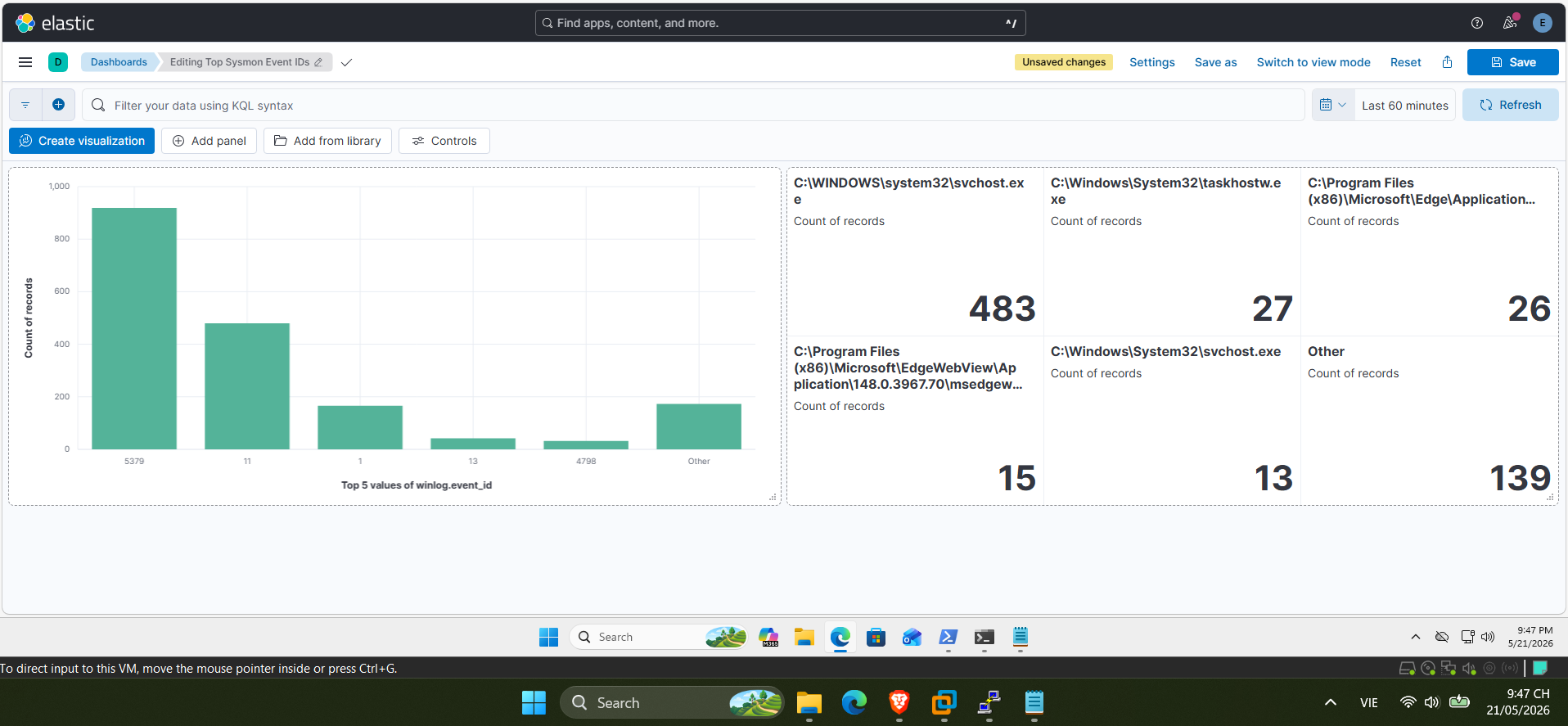Open the date quick menu calendar dropdown
Viewport: 1568px width, 726px height.
(x=1333, y=105)
